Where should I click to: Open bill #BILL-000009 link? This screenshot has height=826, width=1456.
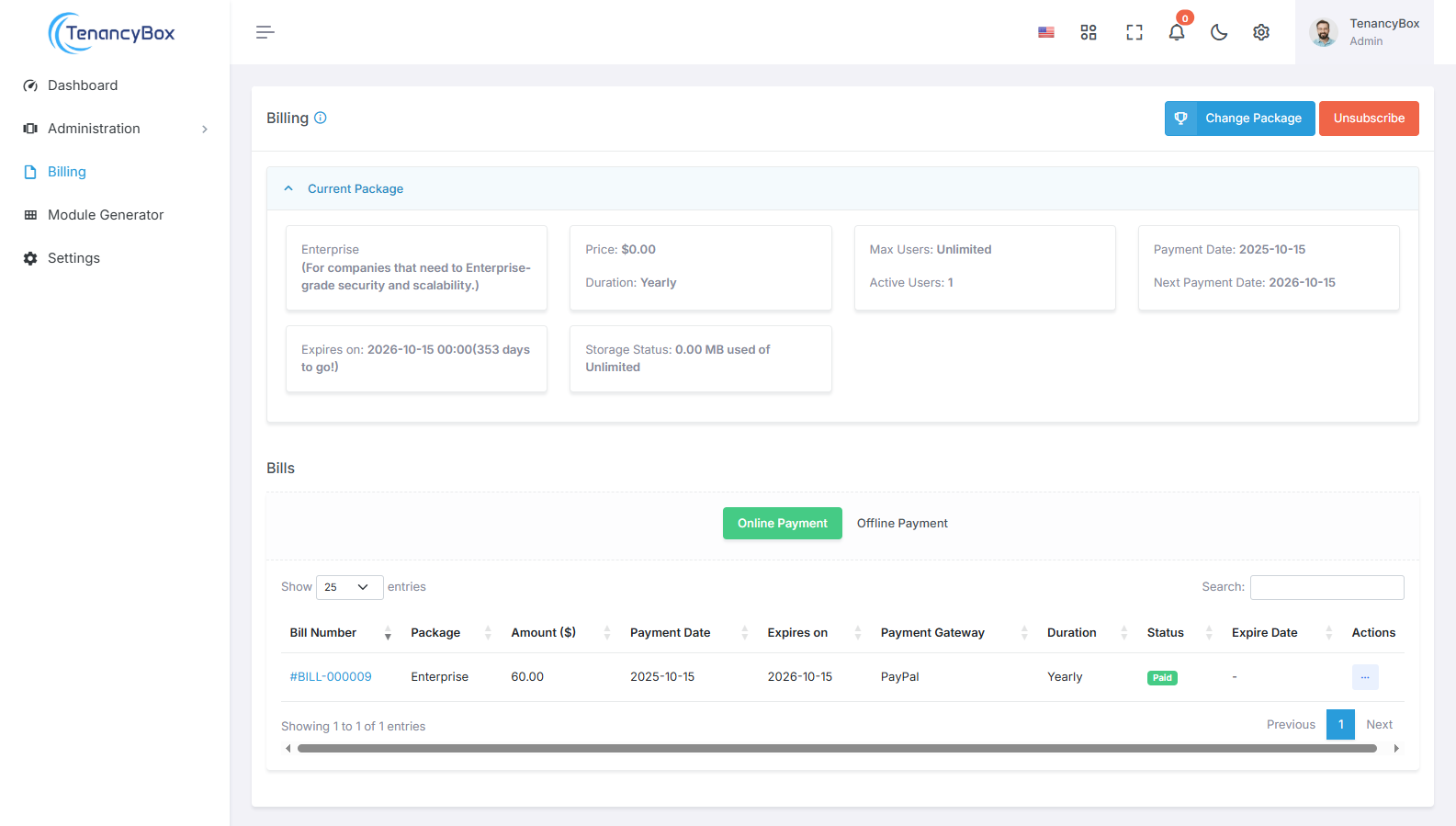[x=331, y=677]
